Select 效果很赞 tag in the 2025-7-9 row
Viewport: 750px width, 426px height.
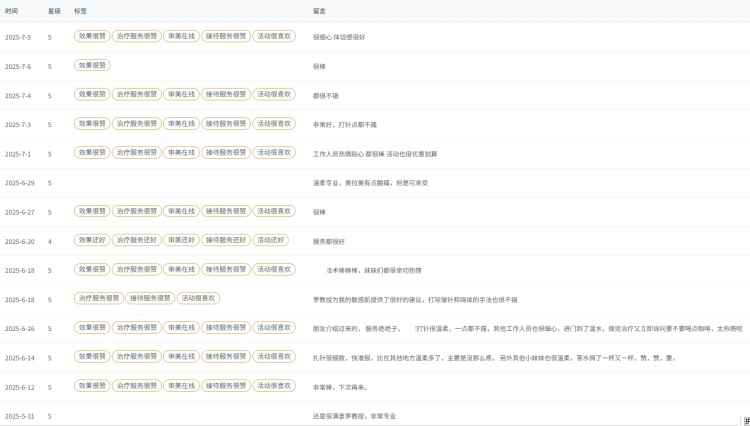[x=92, y=36]
